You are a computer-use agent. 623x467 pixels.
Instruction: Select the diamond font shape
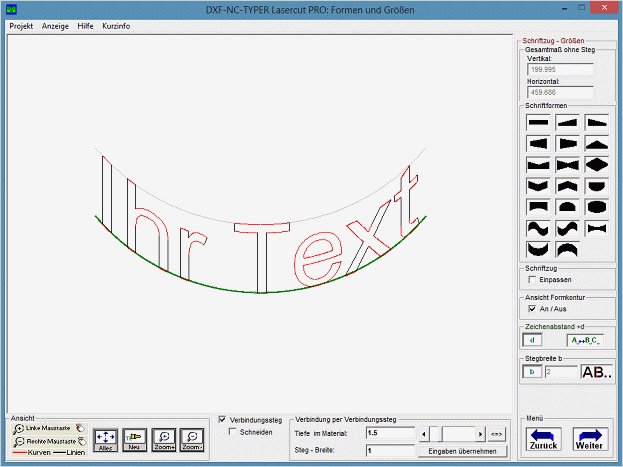click(x=597, y=165)
